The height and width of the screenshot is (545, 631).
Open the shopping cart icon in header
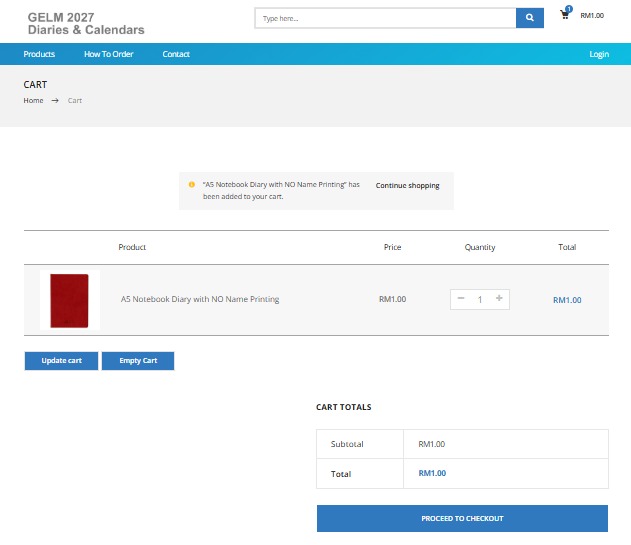click(x=565, y=15)
